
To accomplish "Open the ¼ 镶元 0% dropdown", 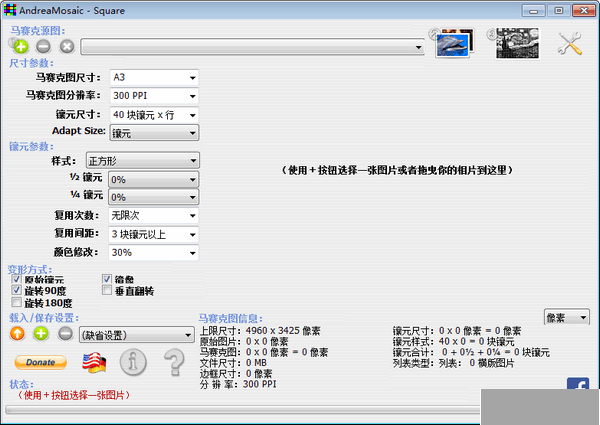I will (x=154, y=197).
